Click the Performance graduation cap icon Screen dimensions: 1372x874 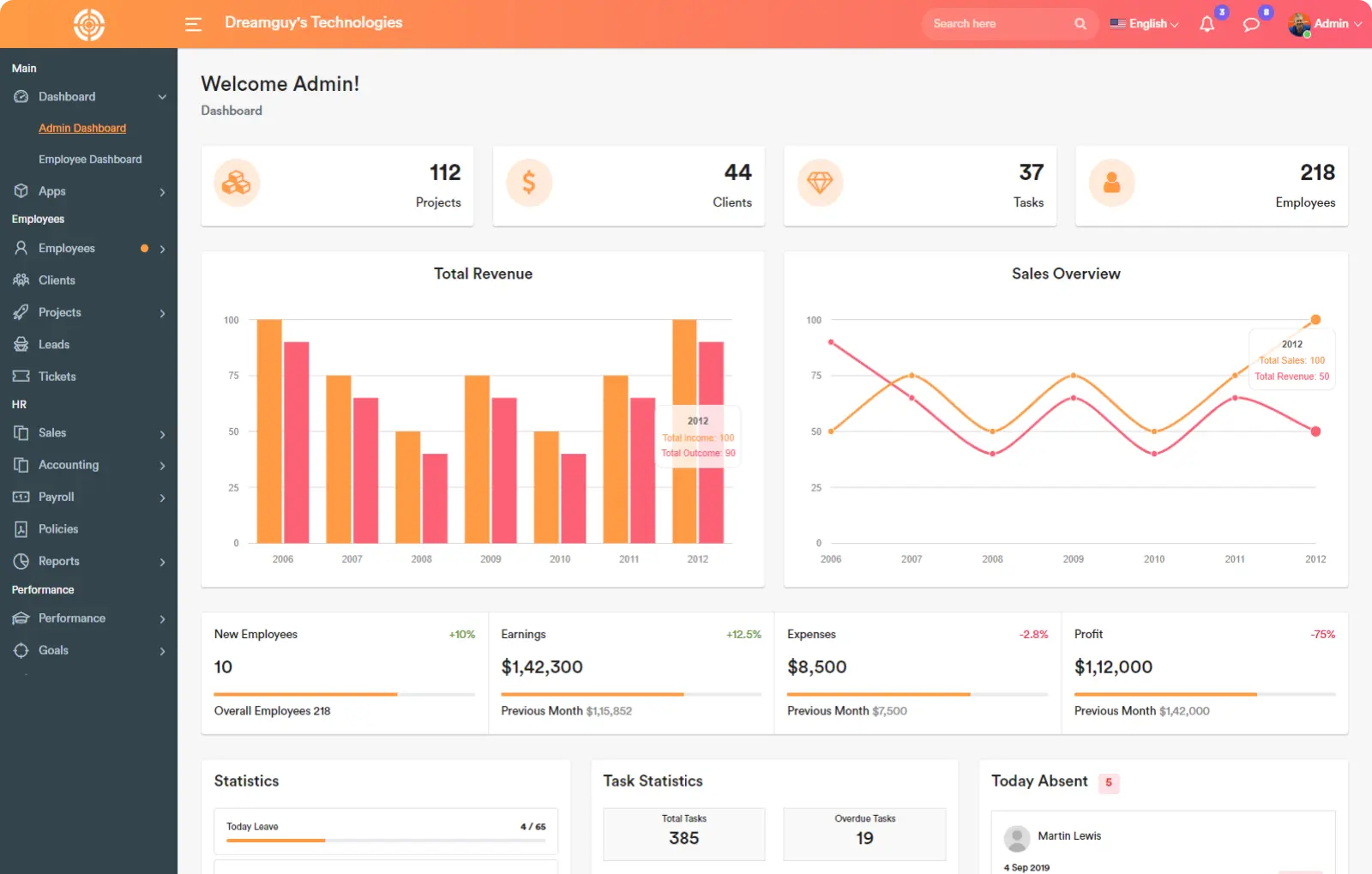point(21,618)
